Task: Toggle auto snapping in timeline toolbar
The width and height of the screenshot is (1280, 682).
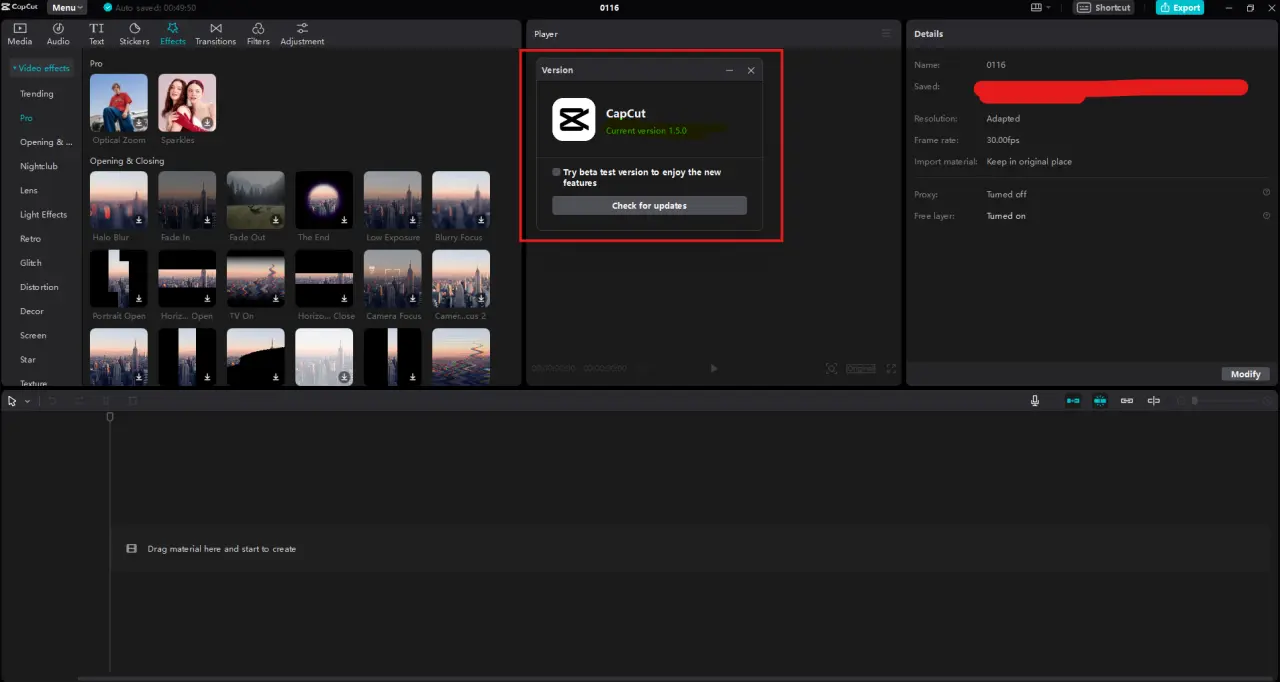Action: click(x=1100, y=400)
